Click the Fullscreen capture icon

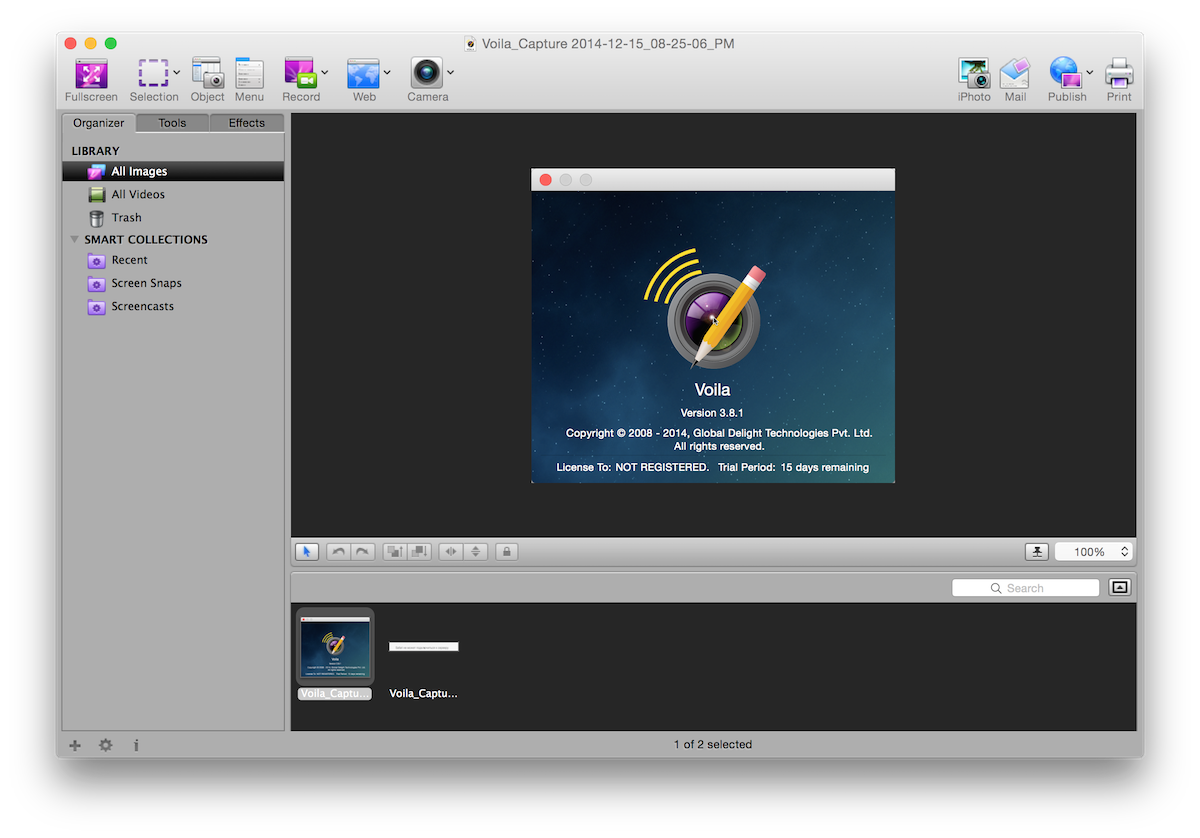pyautogui.click(x=91, y=73)
